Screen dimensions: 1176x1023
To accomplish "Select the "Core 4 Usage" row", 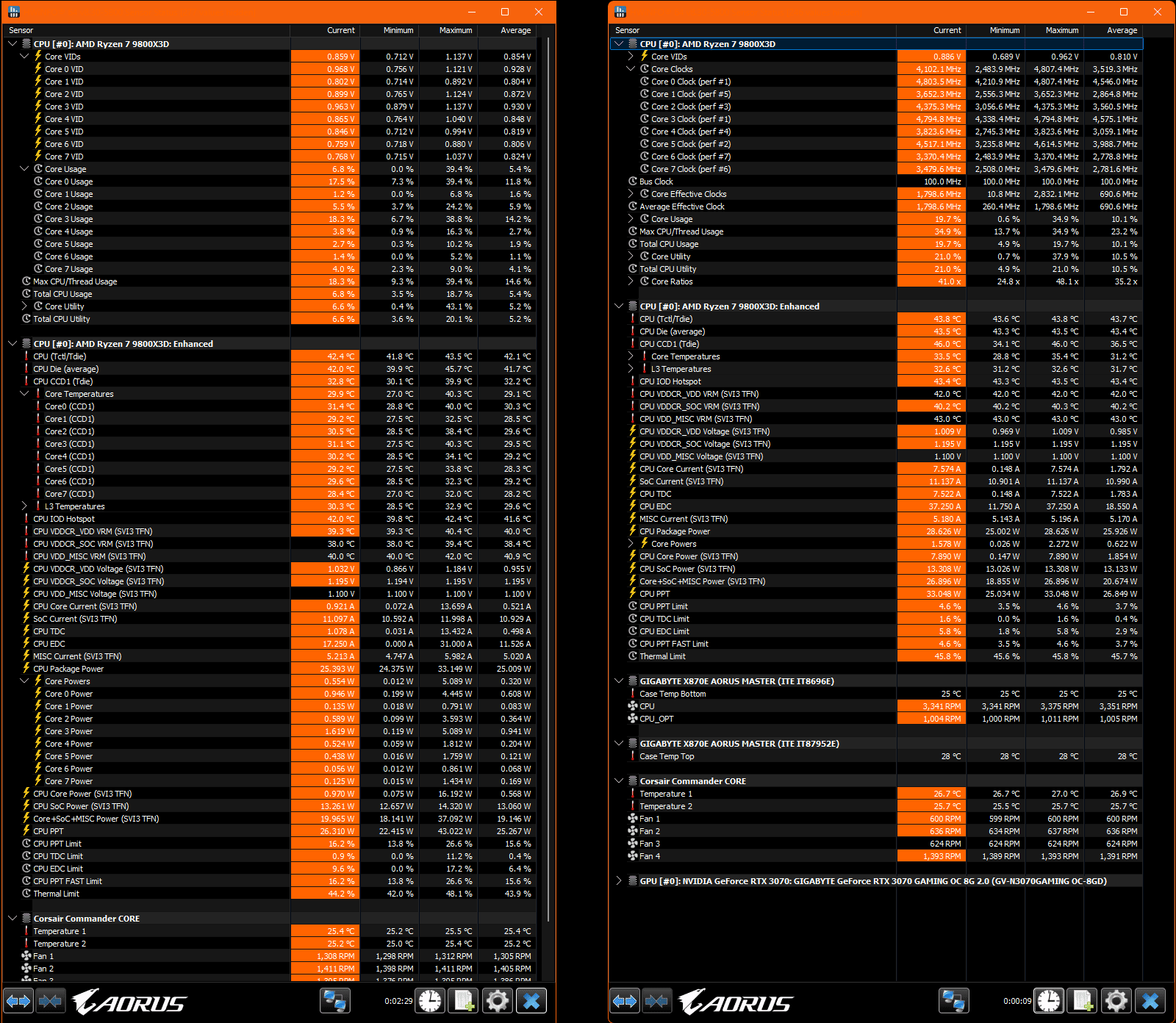I will click(270, 231).
